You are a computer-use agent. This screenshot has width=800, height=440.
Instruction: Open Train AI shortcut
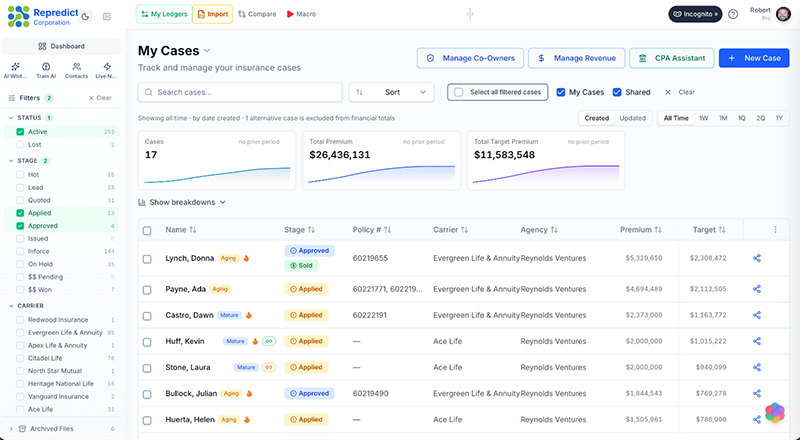coord(46,70)
